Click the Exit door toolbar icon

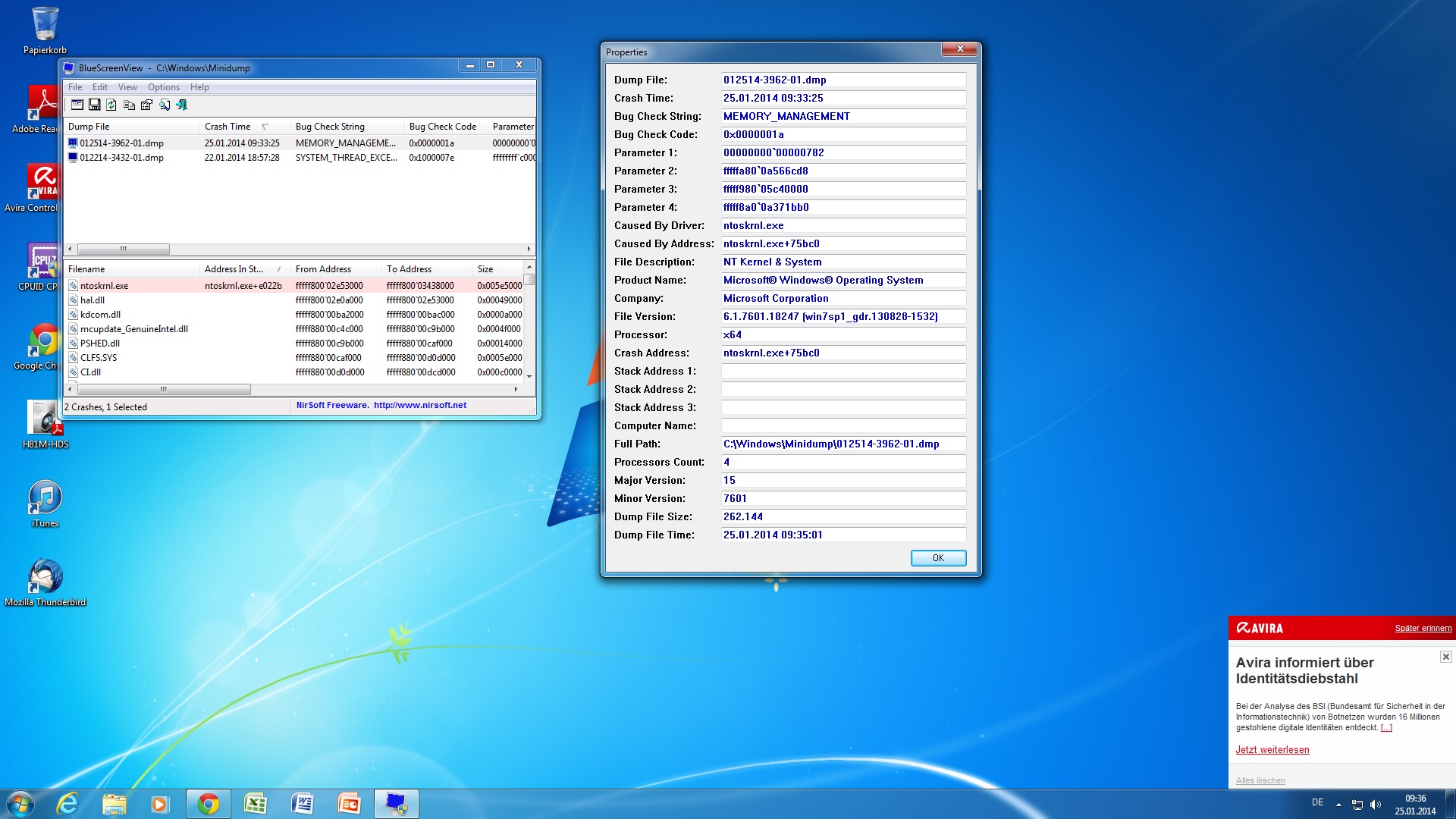click(182, 105)
